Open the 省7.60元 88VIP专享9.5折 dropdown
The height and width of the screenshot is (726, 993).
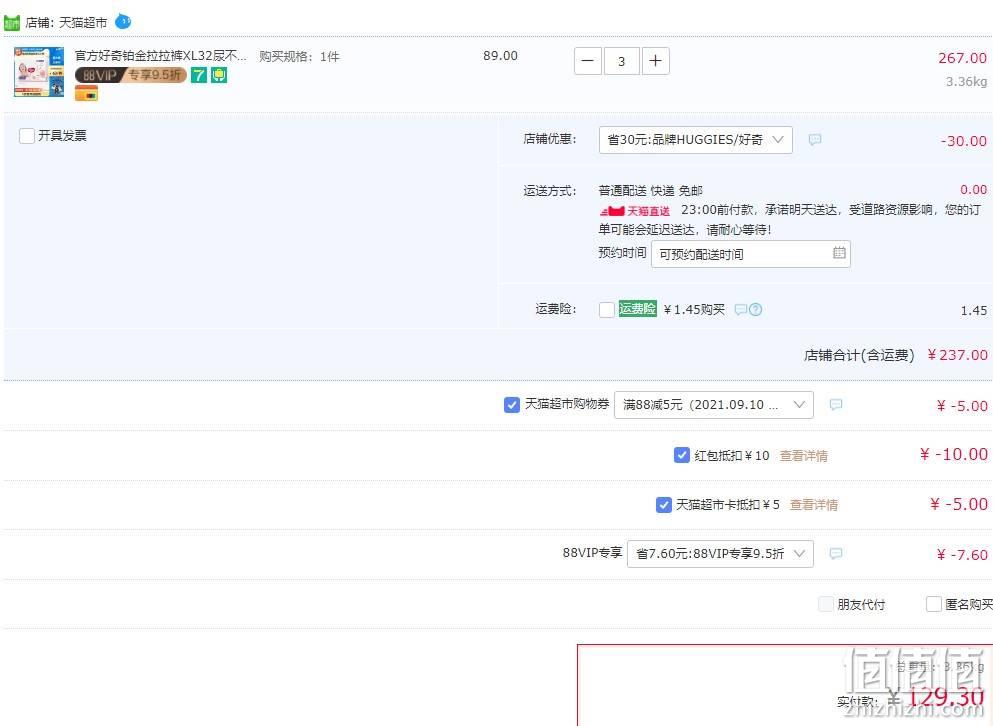point(720,554)
